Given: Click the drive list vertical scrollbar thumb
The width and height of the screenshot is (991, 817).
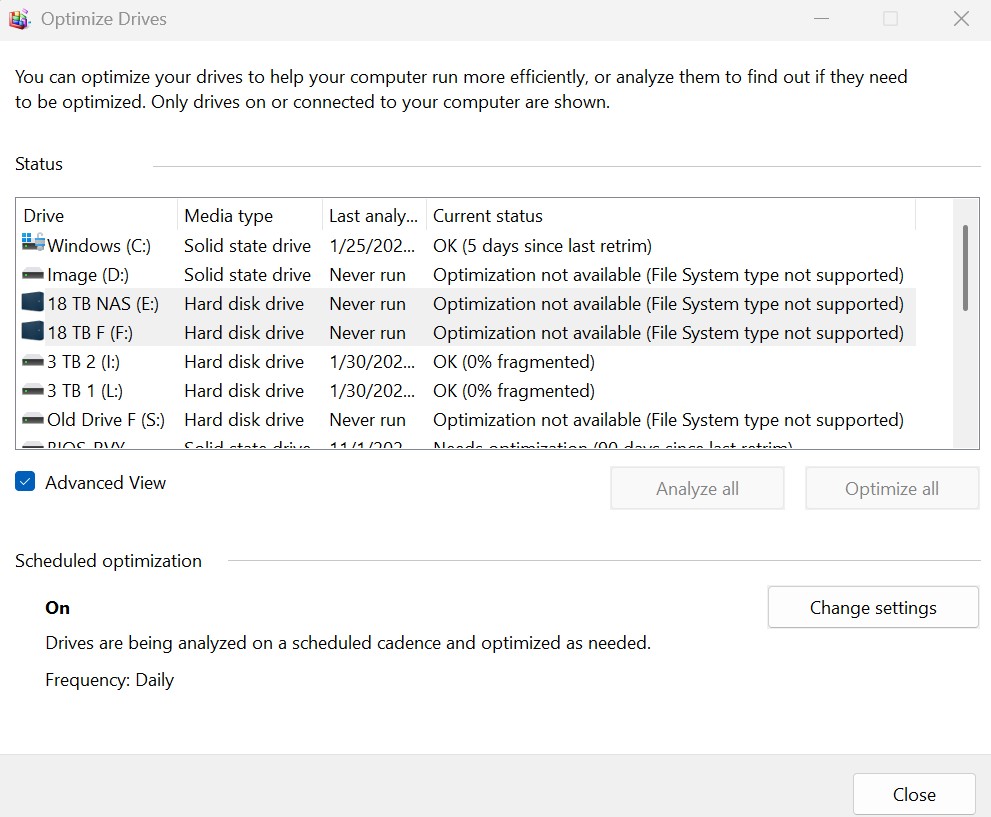Looking at the screenshot, I should tap(965, 266).
